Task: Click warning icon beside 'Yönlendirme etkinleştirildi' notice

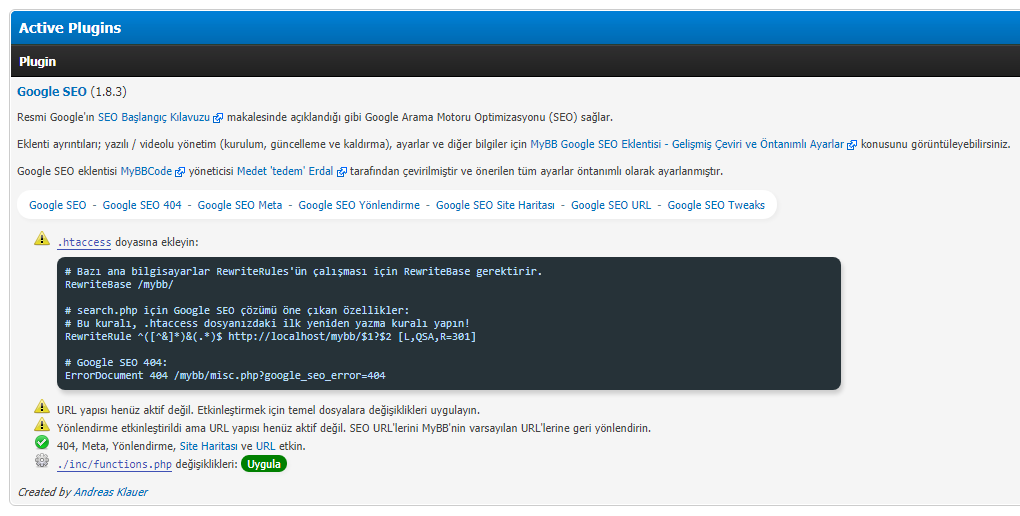Action: [x=42, y=425]
